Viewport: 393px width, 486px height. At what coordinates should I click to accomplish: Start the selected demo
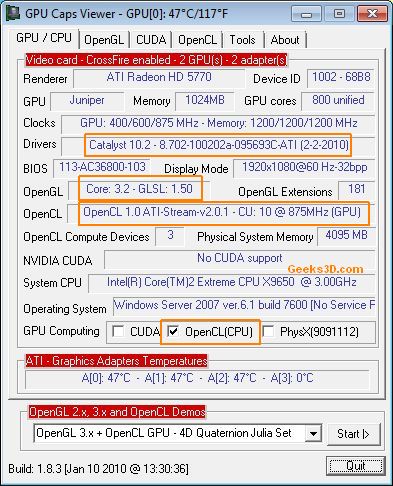pos(353,434)
